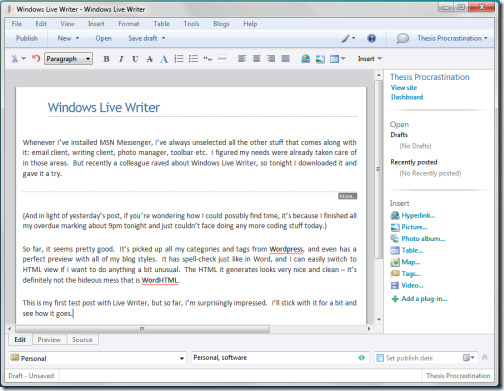
Task: Click the Open button
Action: (104, 38)
